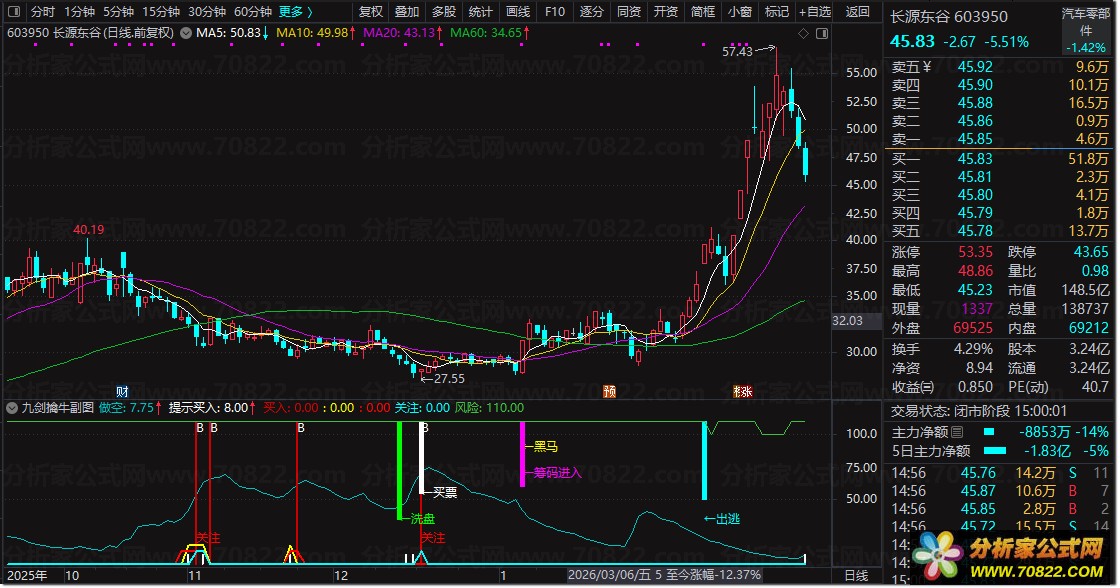Switch to the 分时 chart tab
Image resolution: width=1120 pixels, height=588 pixels.
42,11
